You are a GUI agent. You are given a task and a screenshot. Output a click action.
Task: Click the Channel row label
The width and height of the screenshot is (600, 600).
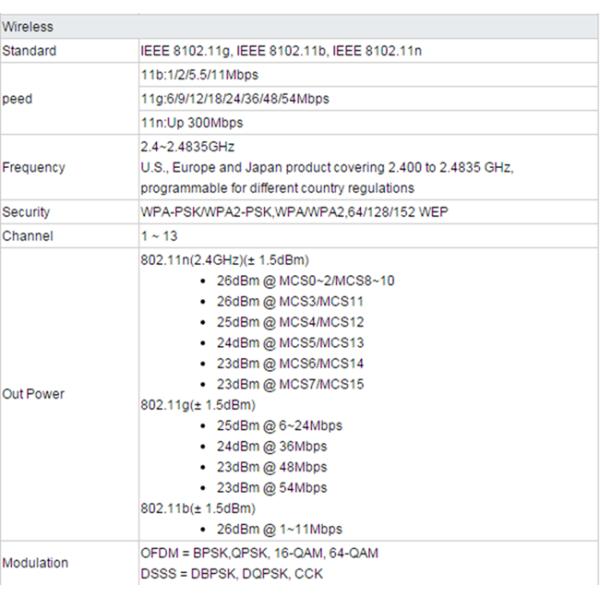[28, 236]
